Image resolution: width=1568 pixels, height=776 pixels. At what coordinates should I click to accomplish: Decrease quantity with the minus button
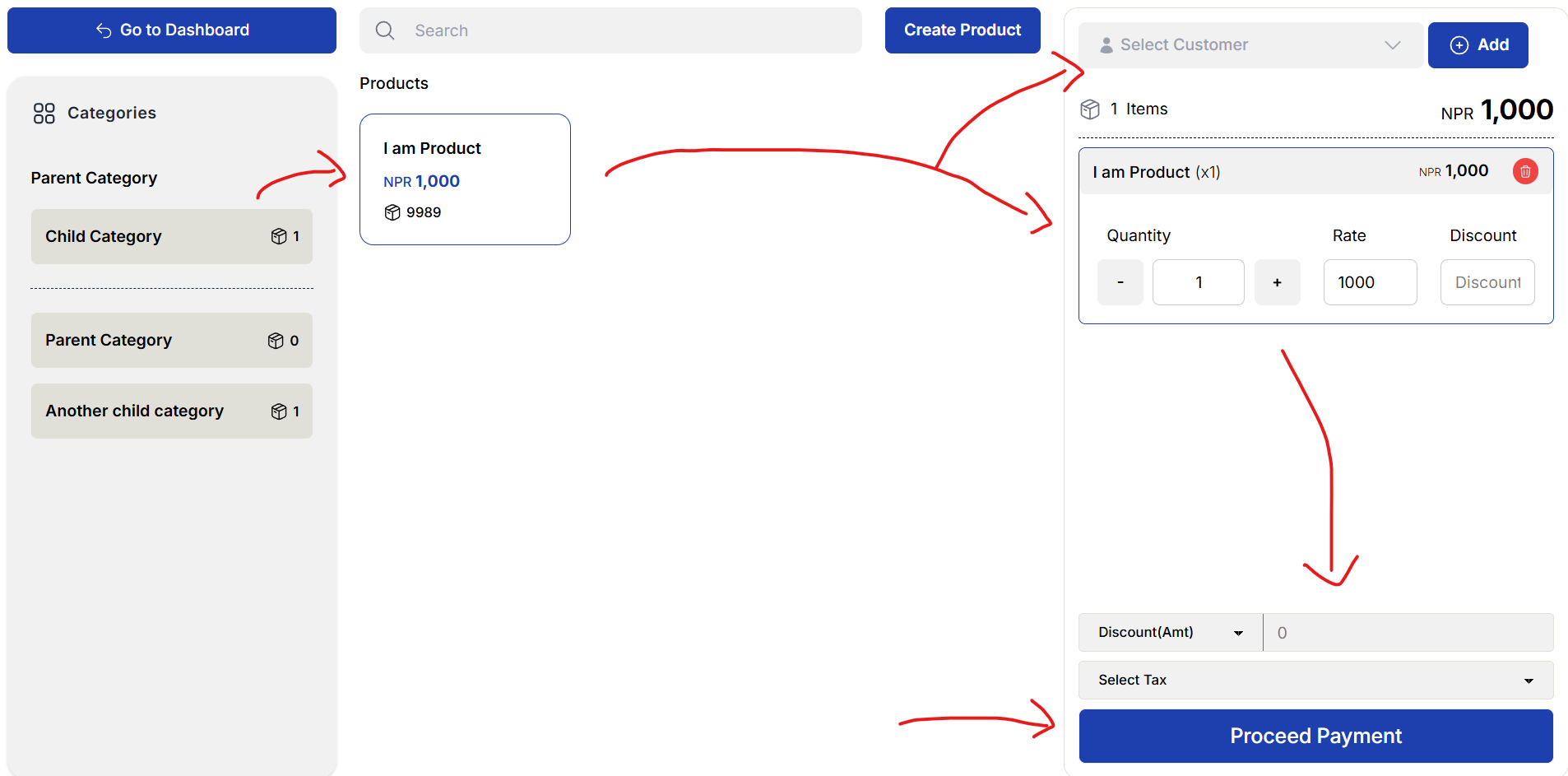tap(1120, 282)
